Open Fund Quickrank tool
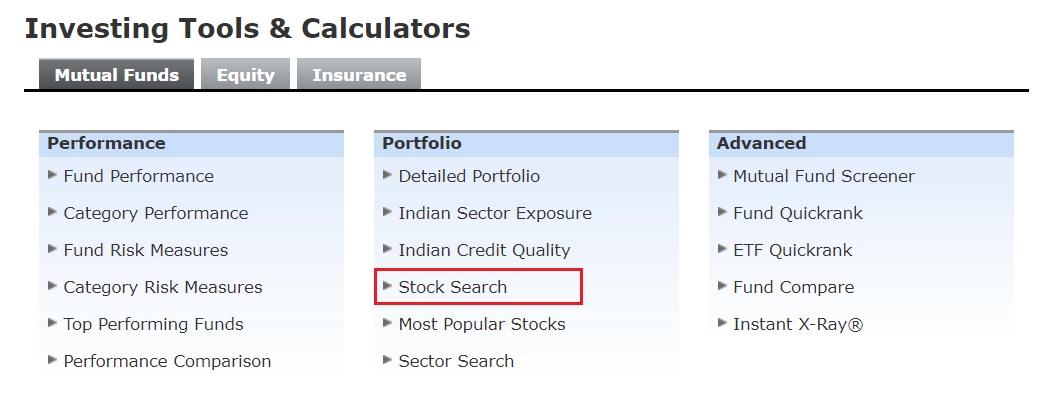The image size is (1040, 413). click(797, 213)
